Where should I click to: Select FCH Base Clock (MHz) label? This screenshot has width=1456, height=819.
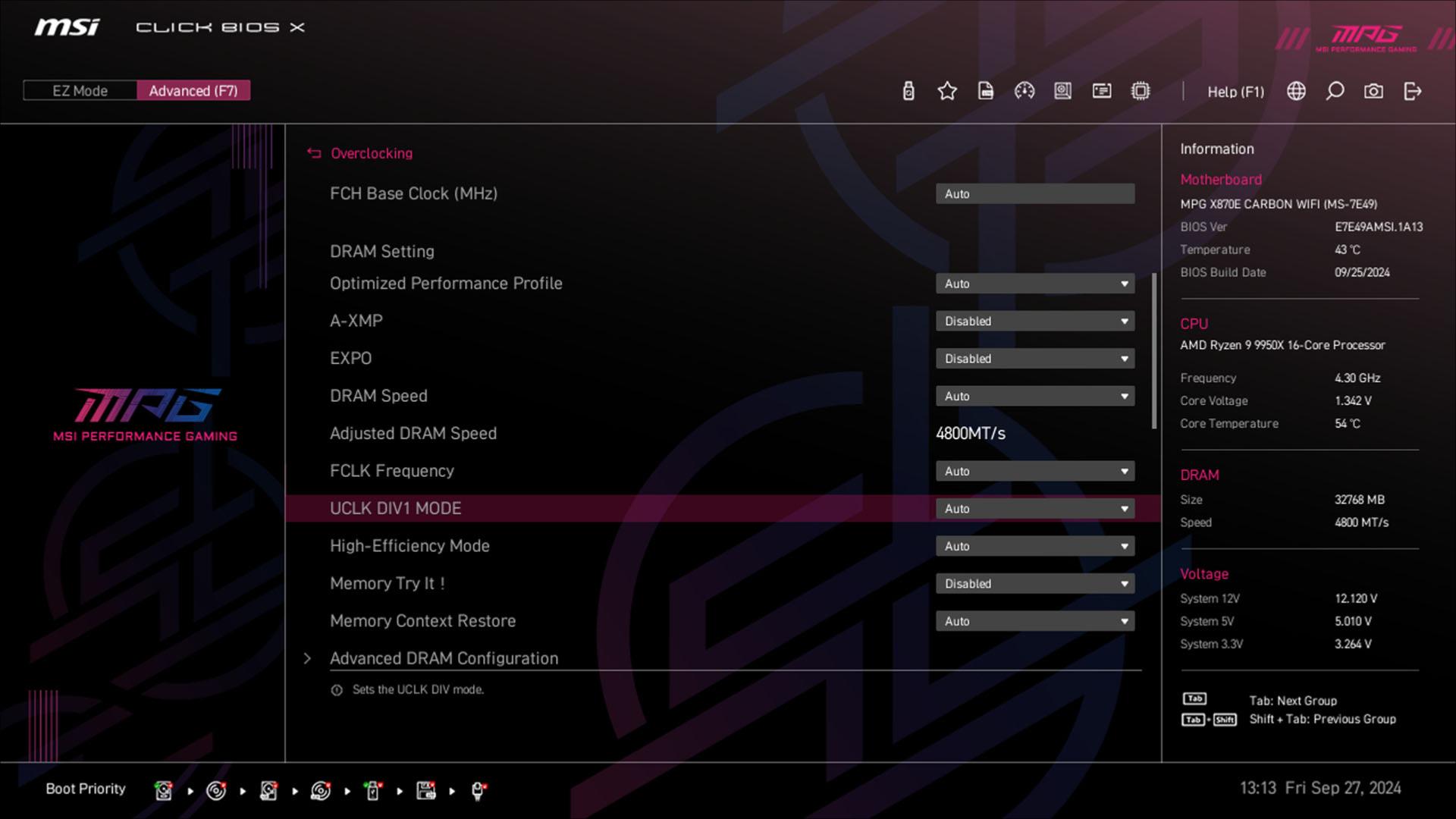413,194
